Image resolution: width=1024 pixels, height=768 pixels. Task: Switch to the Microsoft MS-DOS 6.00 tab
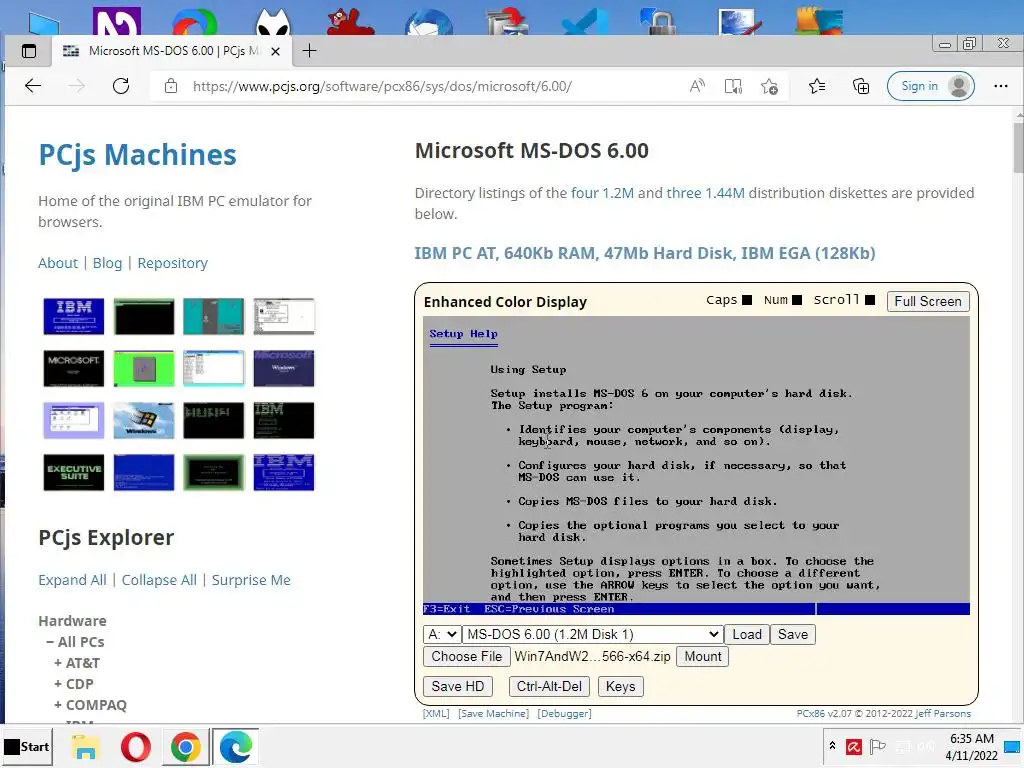172,51
